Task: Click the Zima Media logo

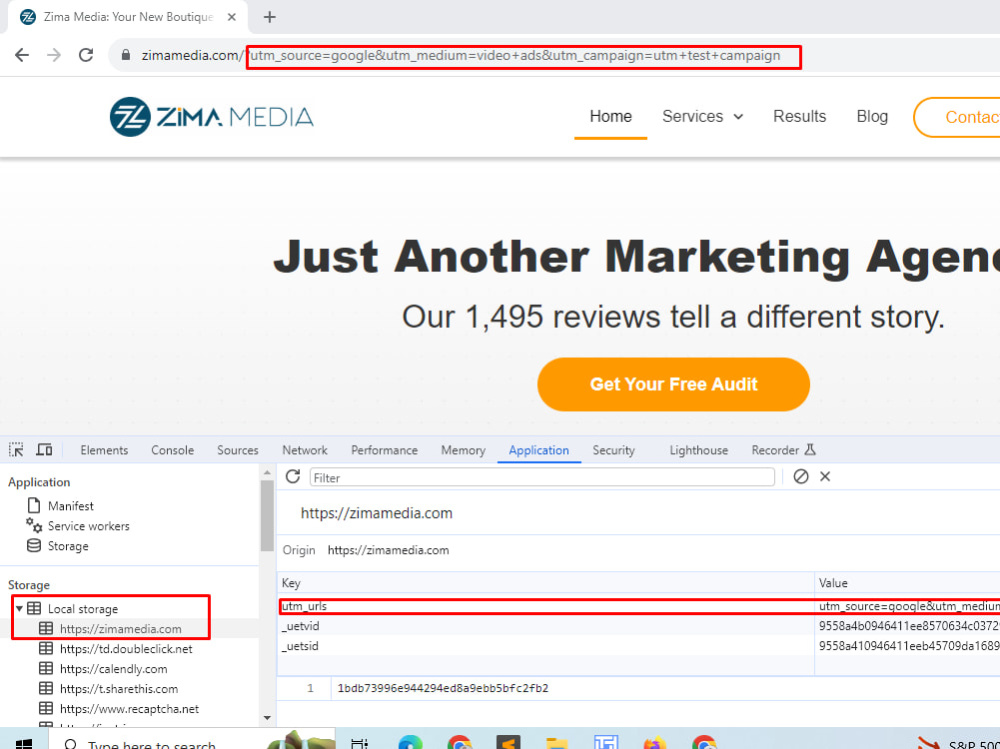Action: click(x=211, y=117)
